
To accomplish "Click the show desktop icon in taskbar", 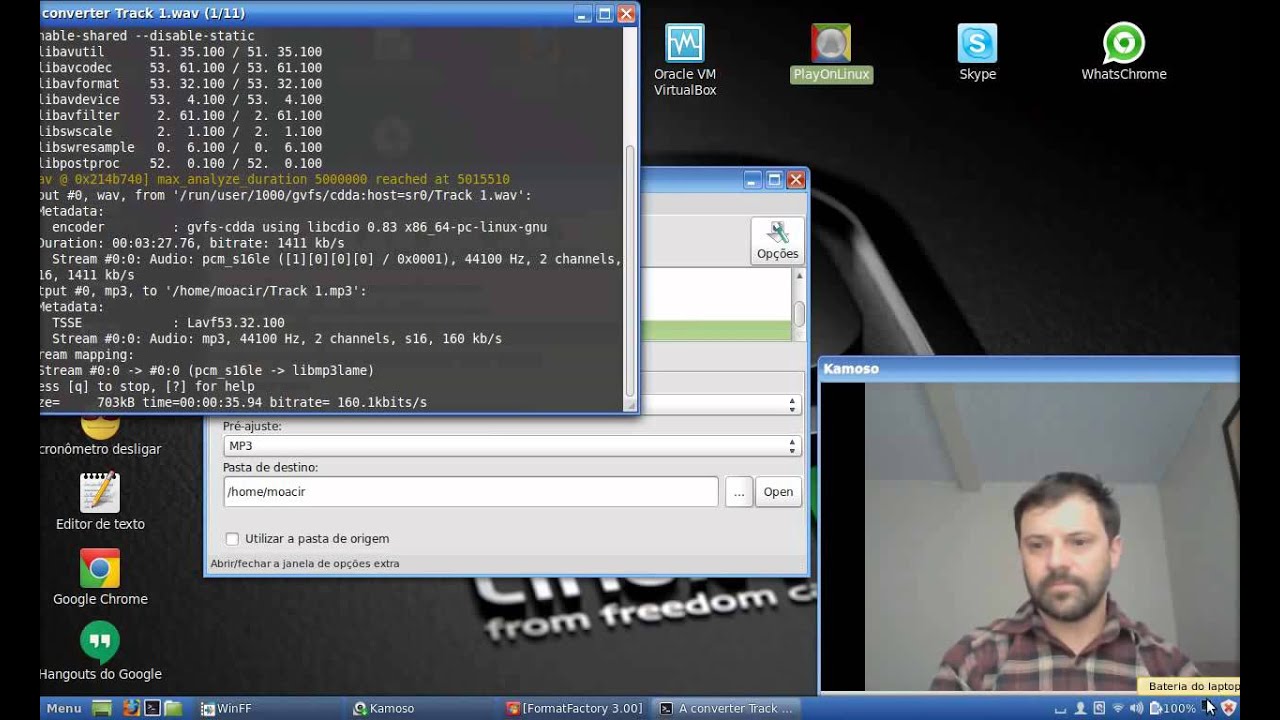I will (x=102, y=708).
